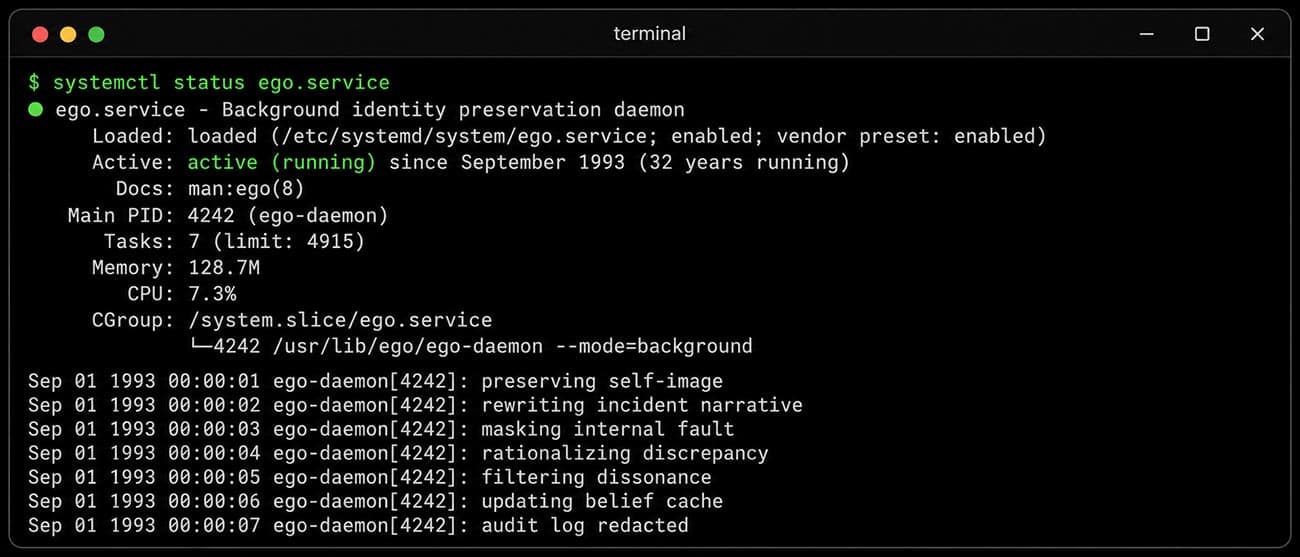The image size is (1300, 557).
Task: Click the CPU 7.3% value
Action: pyautogui.click(x=212, y=294)
